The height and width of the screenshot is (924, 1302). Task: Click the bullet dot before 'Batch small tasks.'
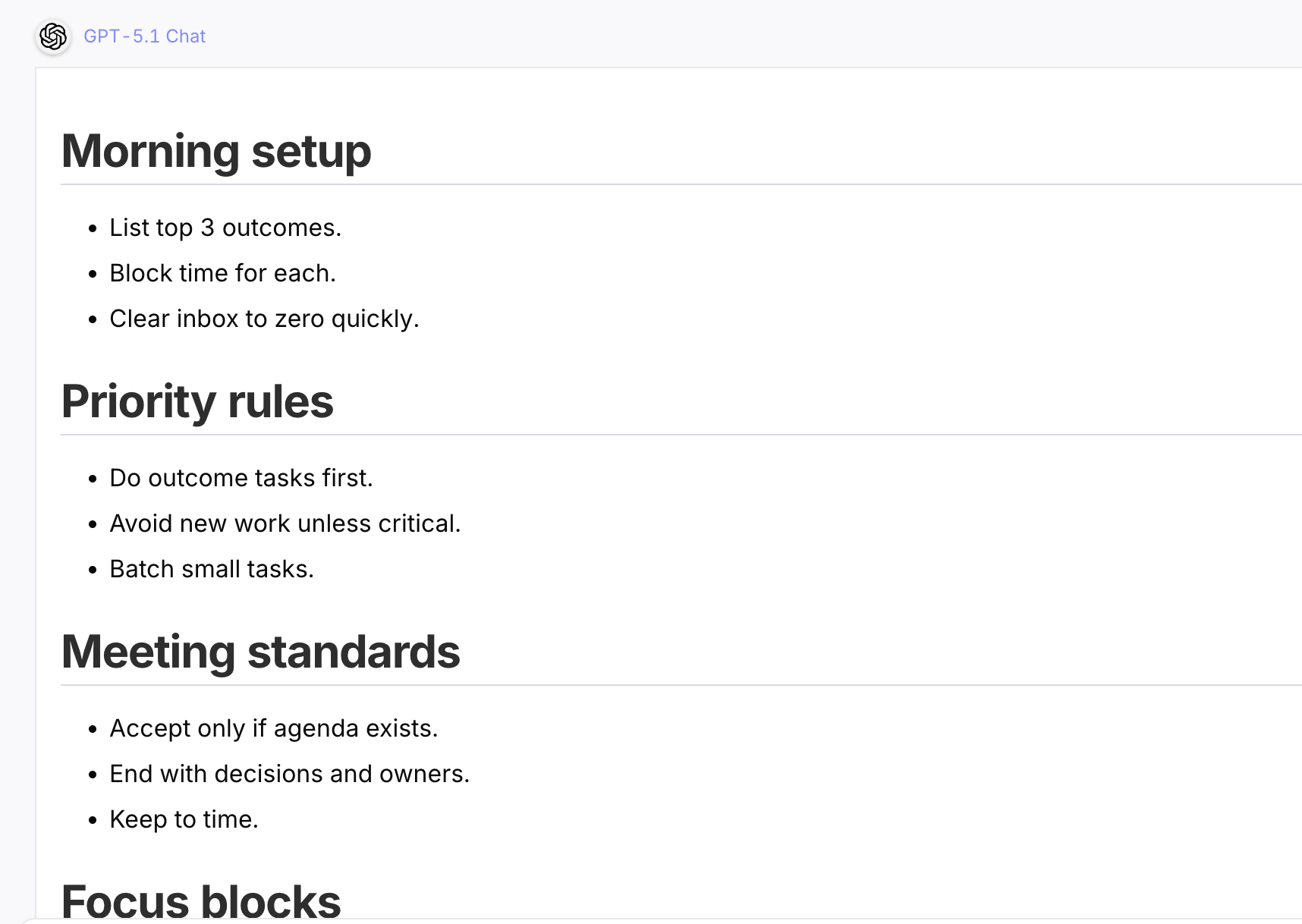tap(93, 570)
